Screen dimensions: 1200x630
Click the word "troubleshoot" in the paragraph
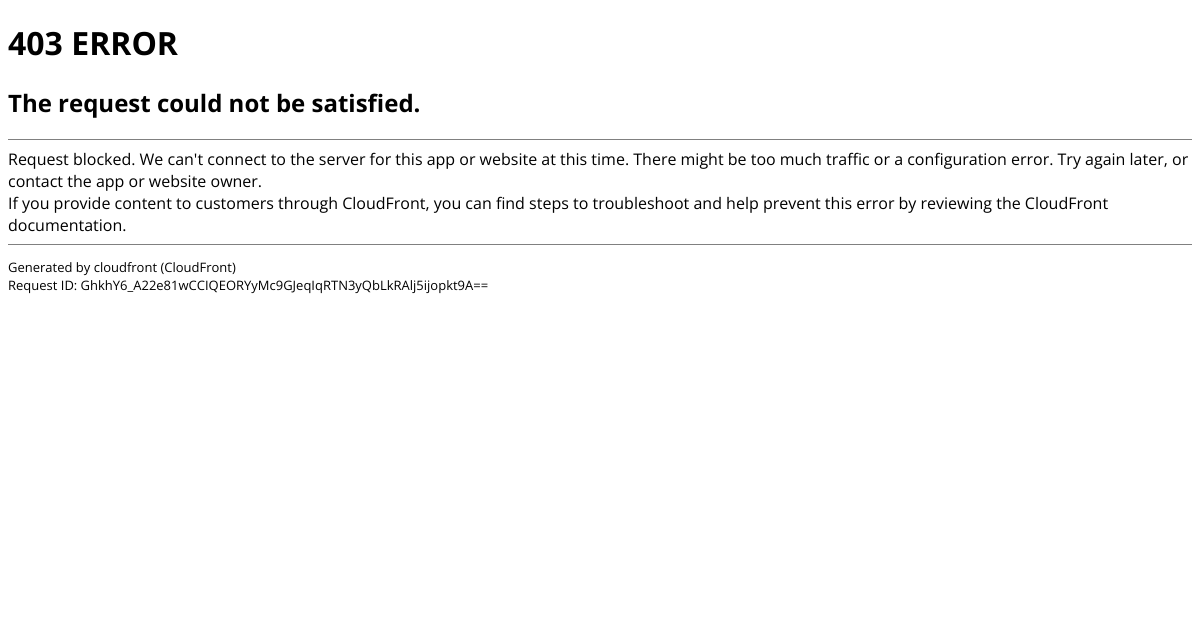point(640,204)
